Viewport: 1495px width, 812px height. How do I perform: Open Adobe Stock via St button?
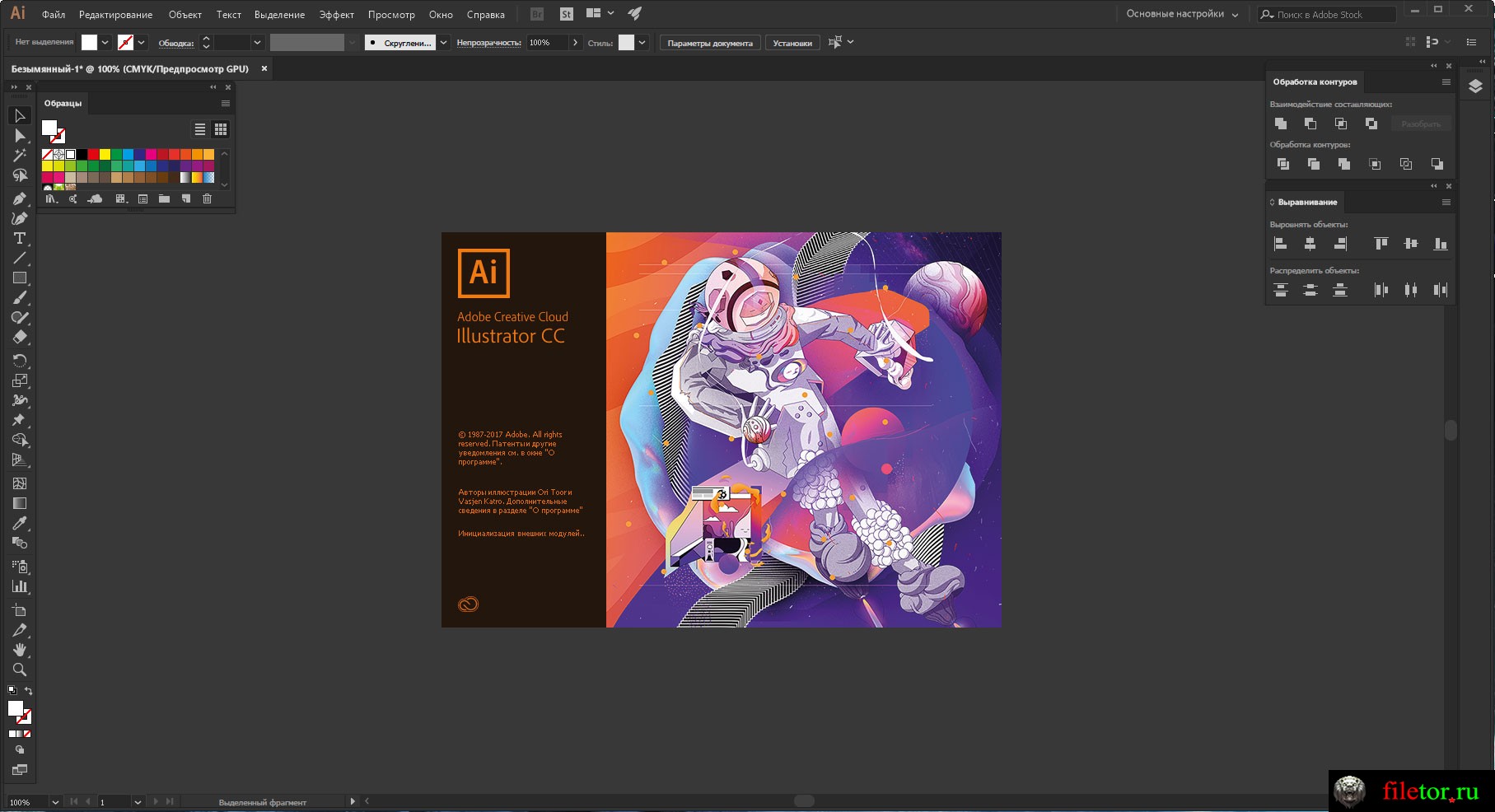pyautogui.click(x=566, y=14)
